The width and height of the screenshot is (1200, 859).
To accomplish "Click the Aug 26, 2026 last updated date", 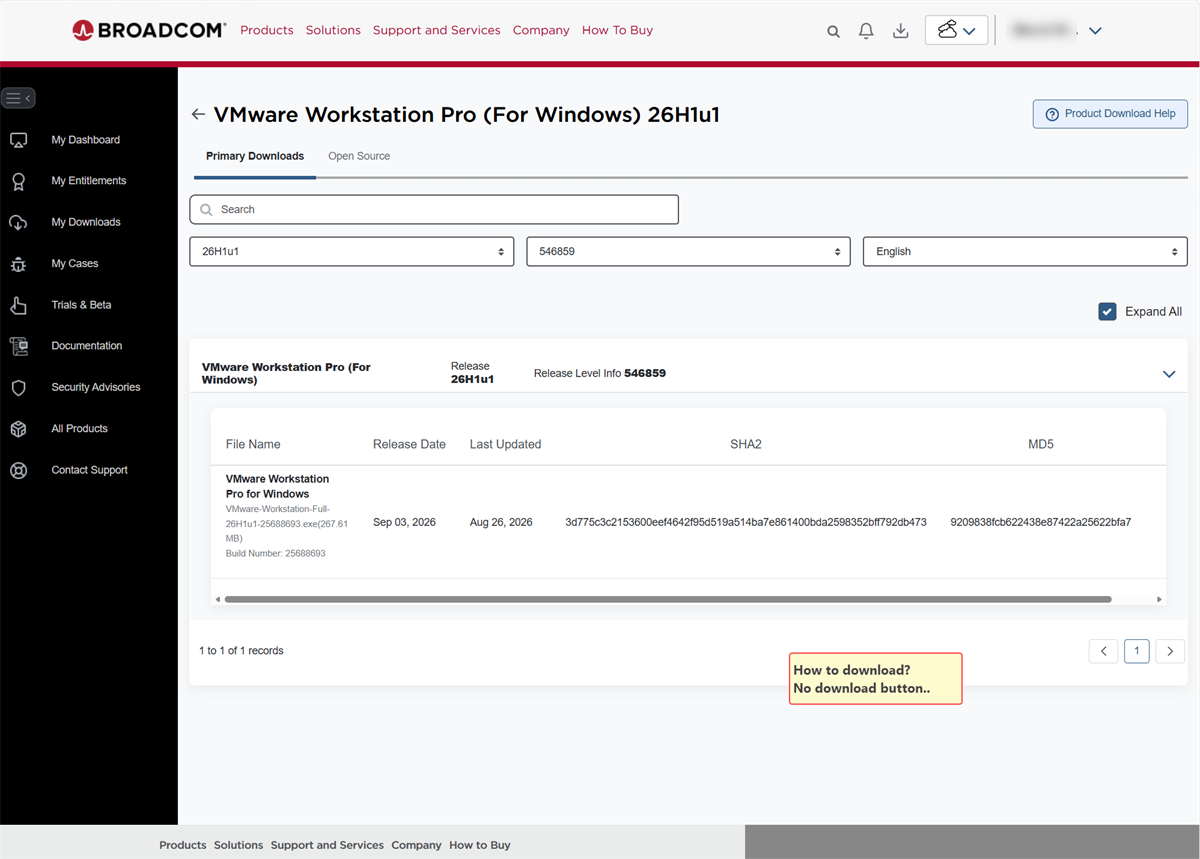I will click(501, 522).
